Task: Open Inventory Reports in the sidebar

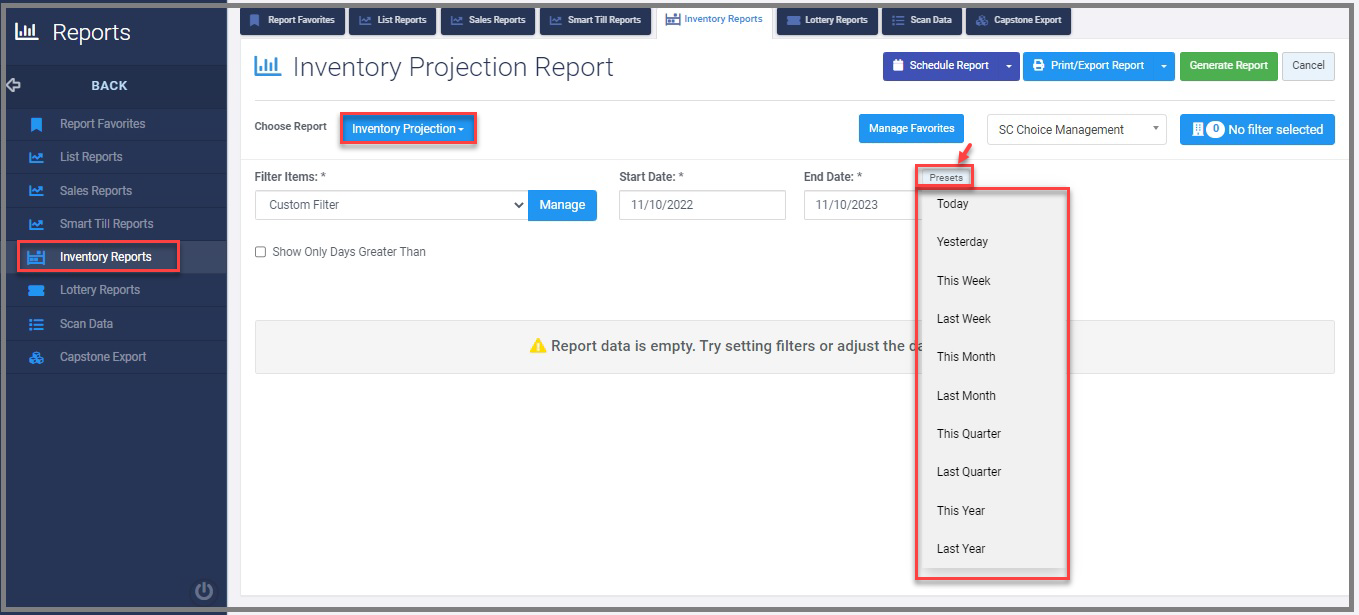Action: 117,257
